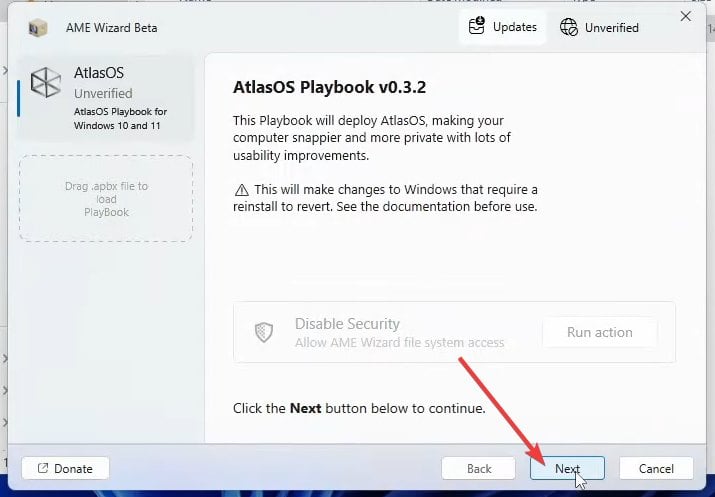The height and width of the screenshot is (497, 715).
Task: Click the Unverified globe icon
Action: click(x=569, y=27)
